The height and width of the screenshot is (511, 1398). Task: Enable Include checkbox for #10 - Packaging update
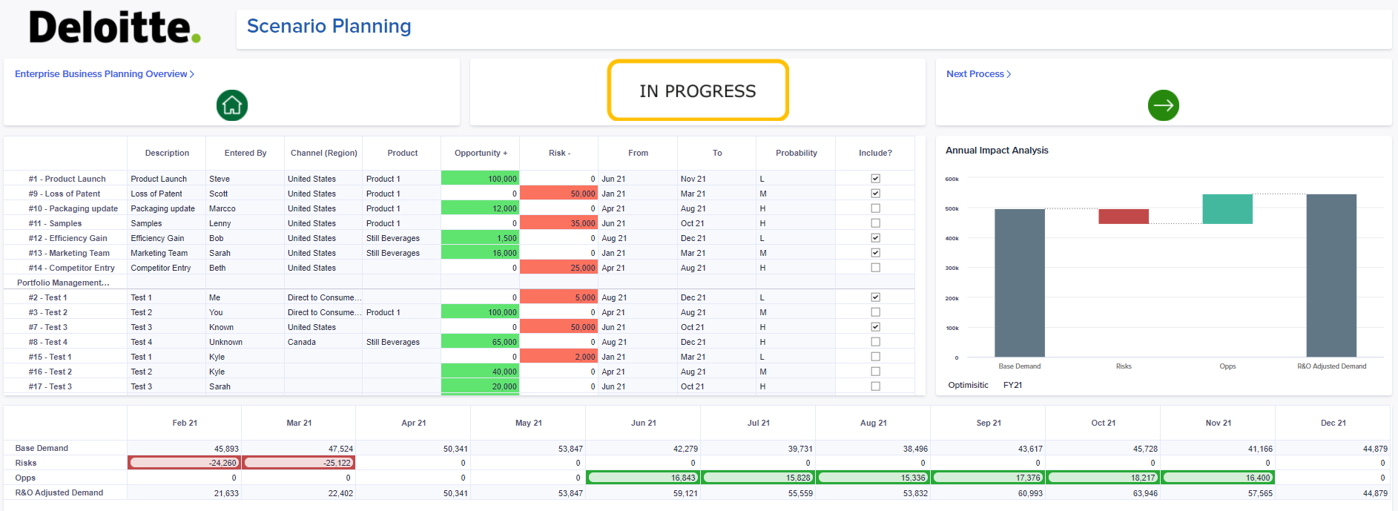(x=875, y=208)
